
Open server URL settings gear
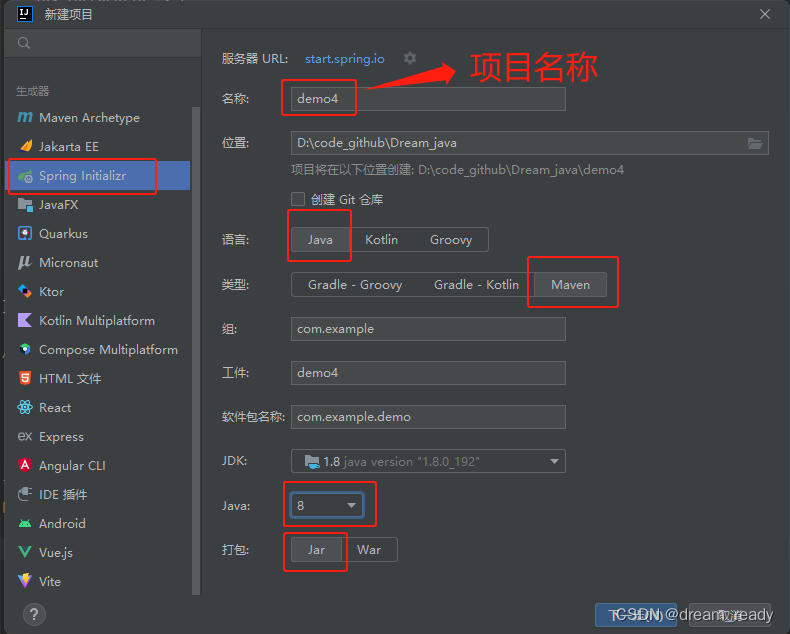tap(410, 58)
